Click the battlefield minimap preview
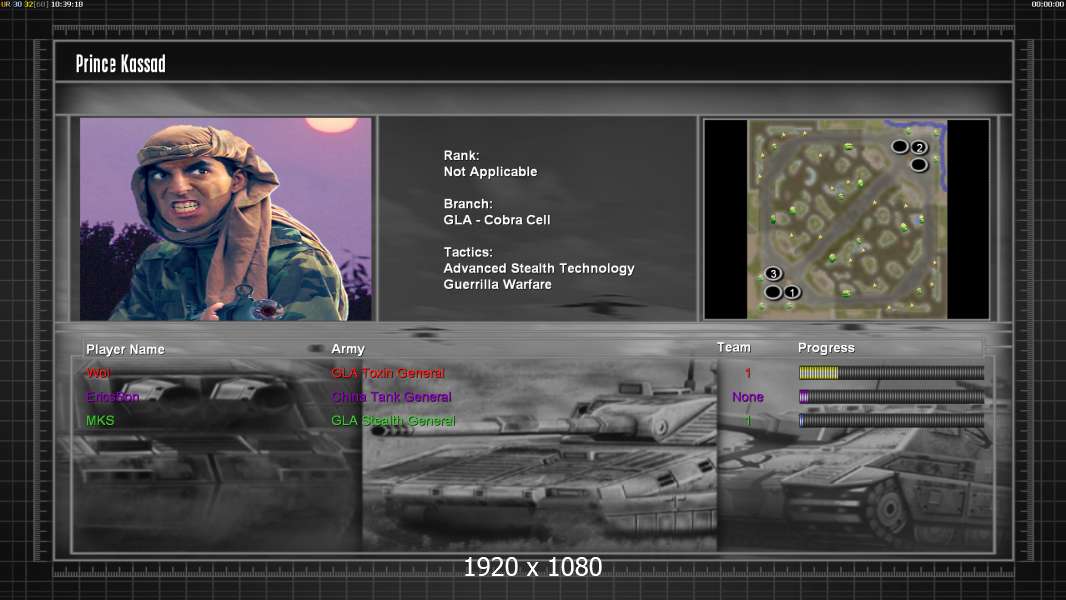Image resolution: width=1066 pixels, height=600 pixels. 846,219
